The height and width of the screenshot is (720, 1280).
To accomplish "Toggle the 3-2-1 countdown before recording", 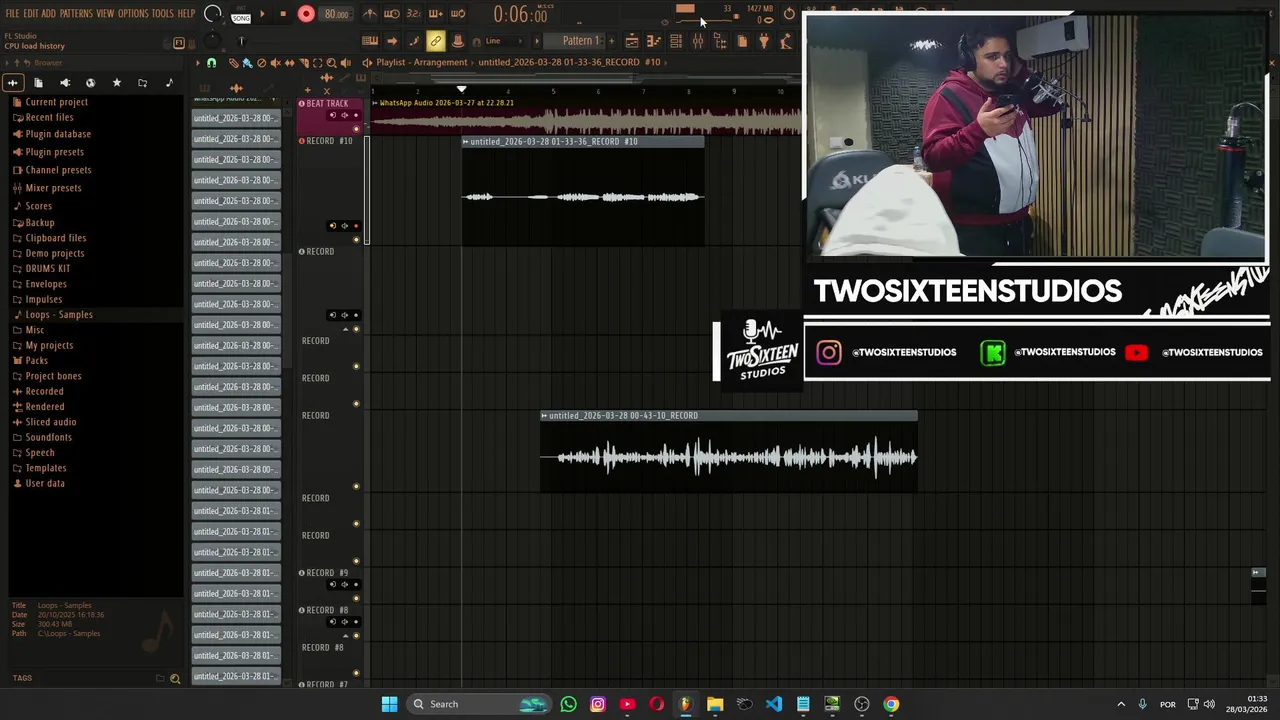I will pos(413,14).
